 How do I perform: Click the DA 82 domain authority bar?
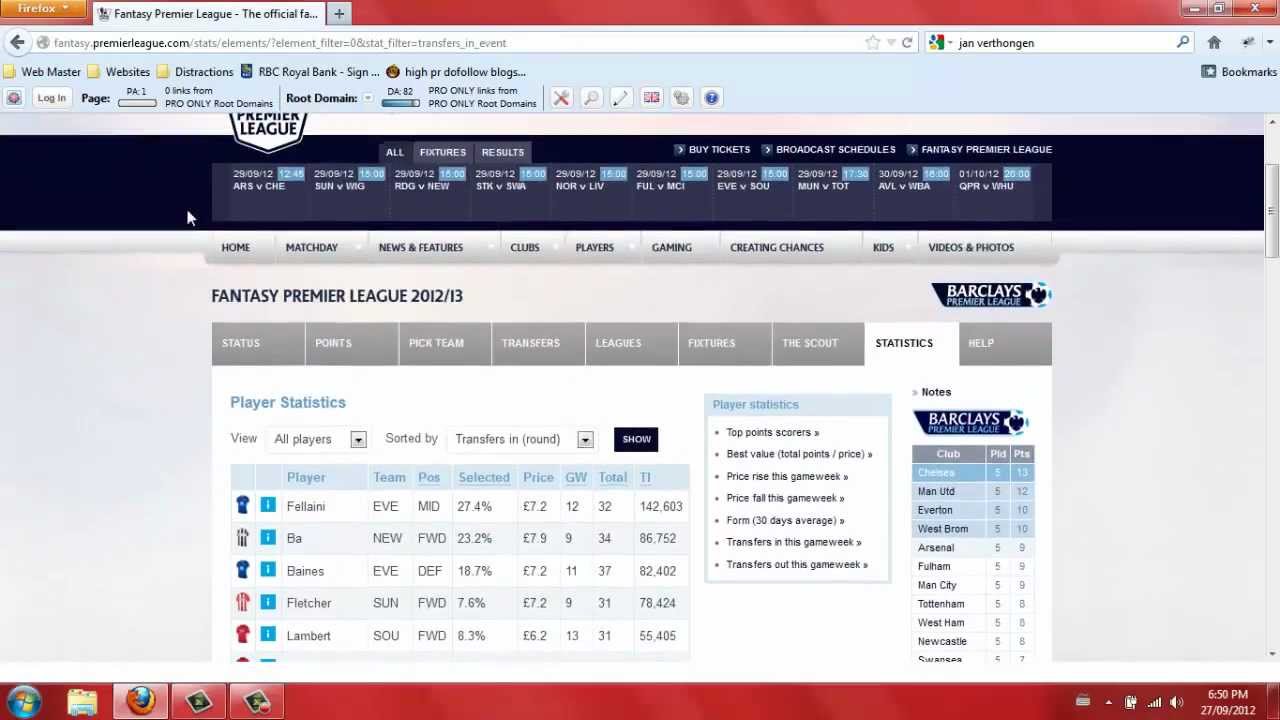[x=400, y=102]
